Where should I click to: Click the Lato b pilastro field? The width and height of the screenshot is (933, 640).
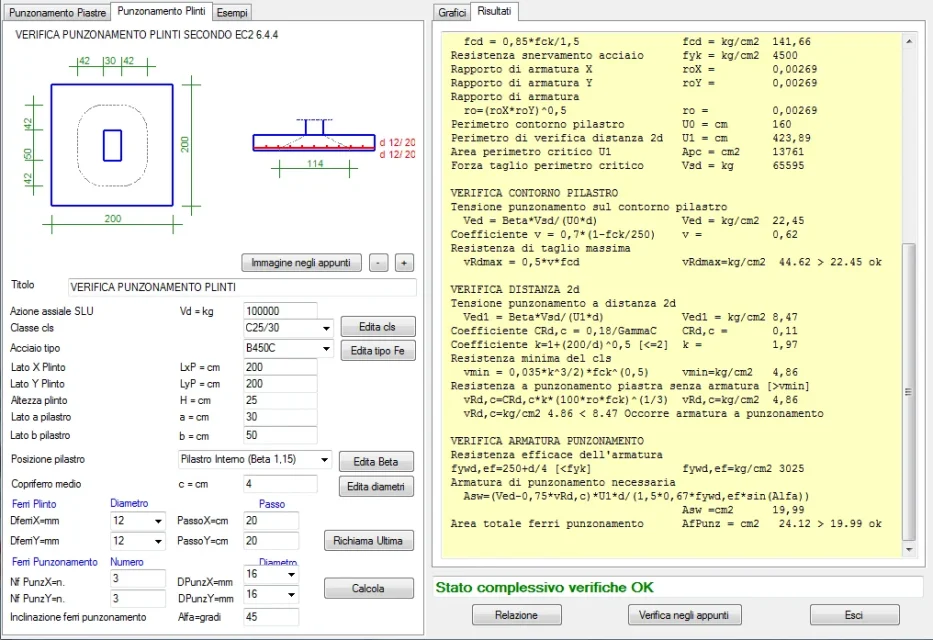[x=280, y=435]
